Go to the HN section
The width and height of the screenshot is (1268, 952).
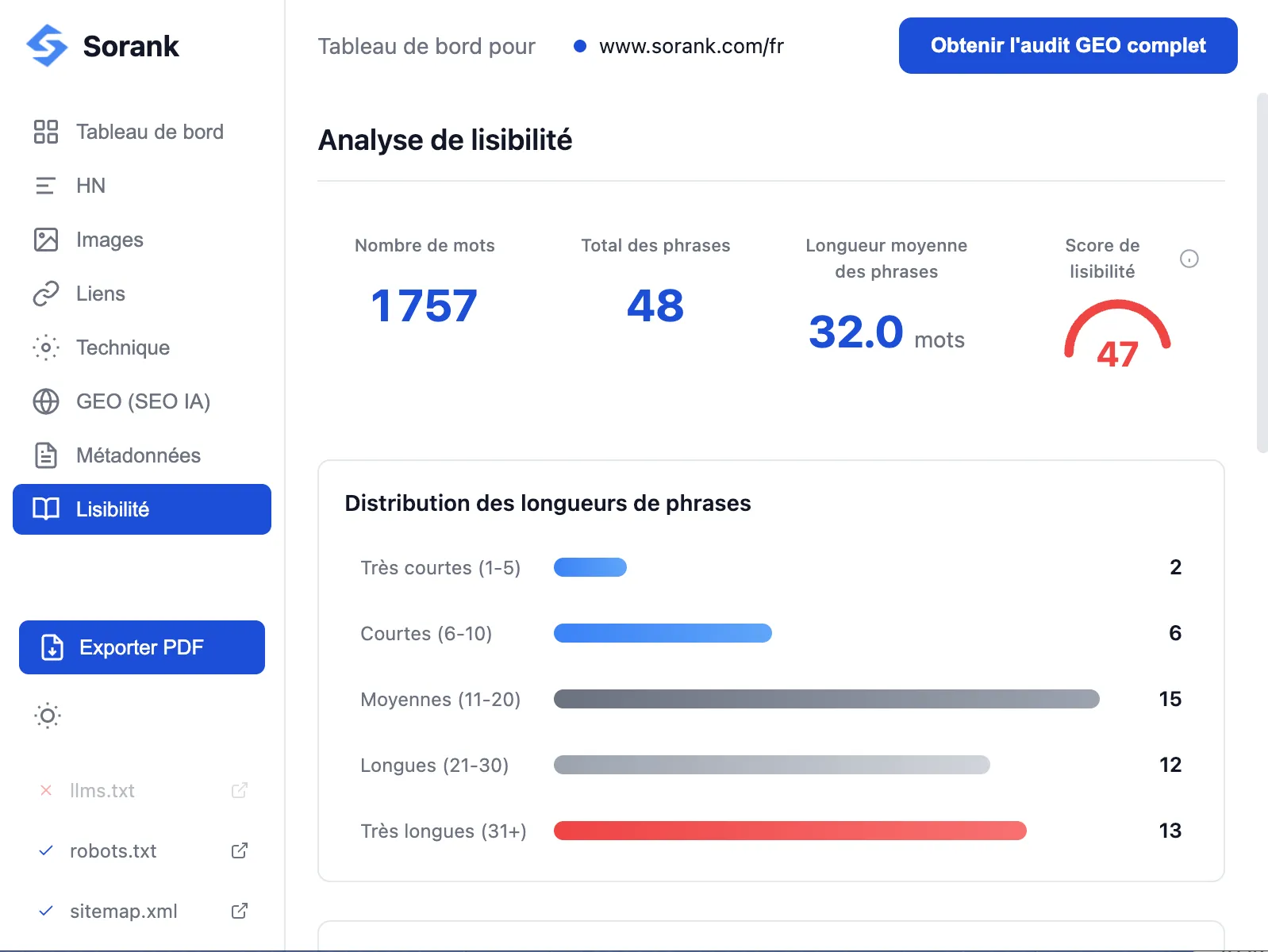click(x=142, y=186)
